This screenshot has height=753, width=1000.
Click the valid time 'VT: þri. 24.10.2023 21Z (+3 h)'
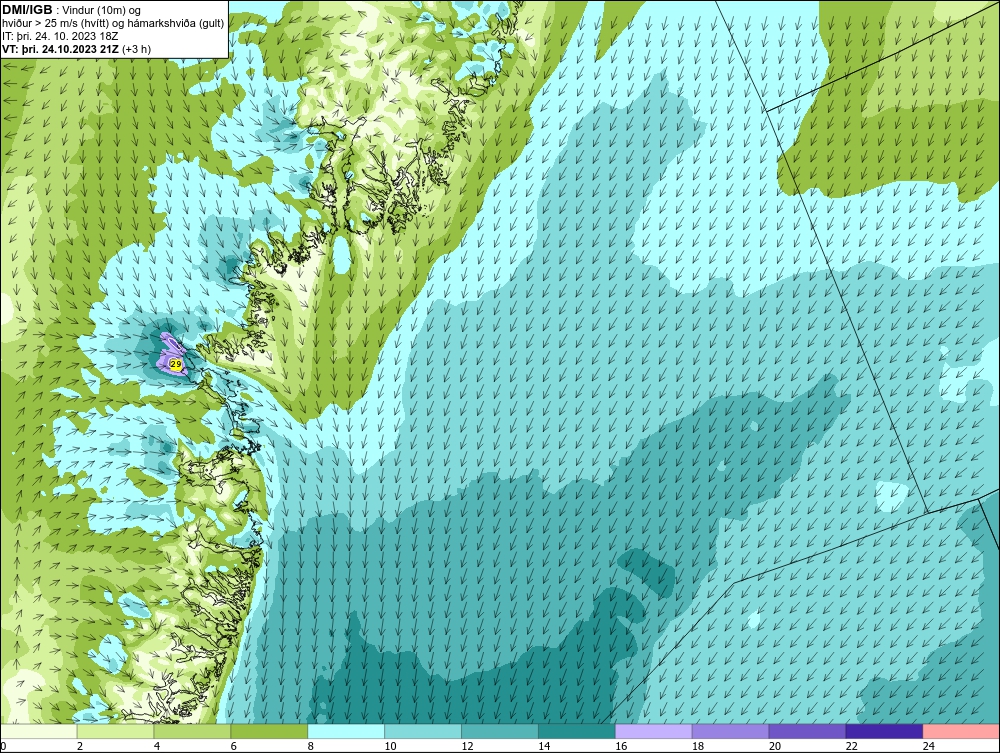77,48
